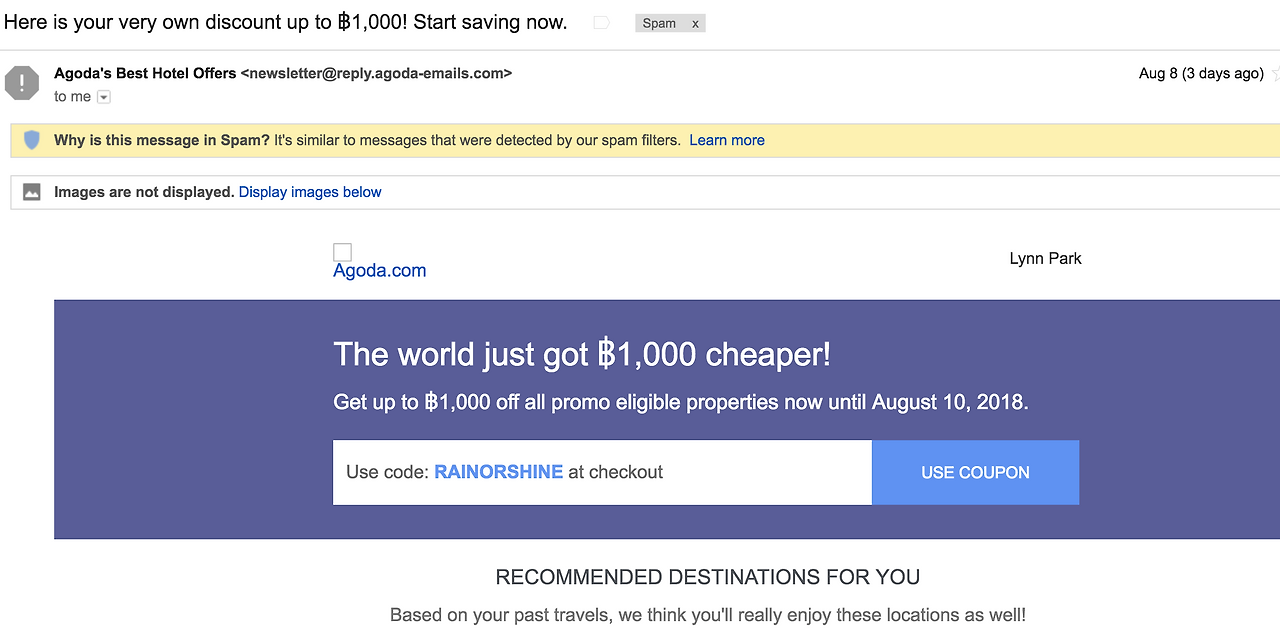The image size is (1280, 635).
Task: Expand the 'to me' recipient details arrow
Action: tap(104, 97)
